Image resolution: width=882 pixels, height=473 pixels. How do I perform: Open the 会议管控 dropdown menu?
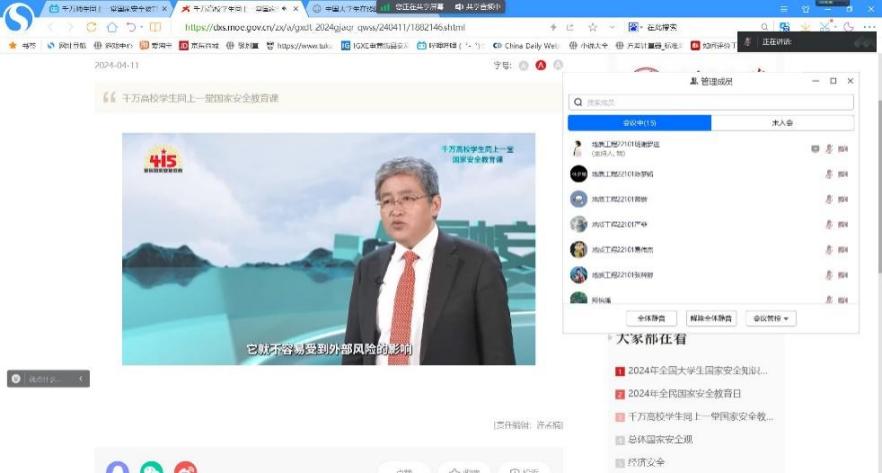pos(772,318)
